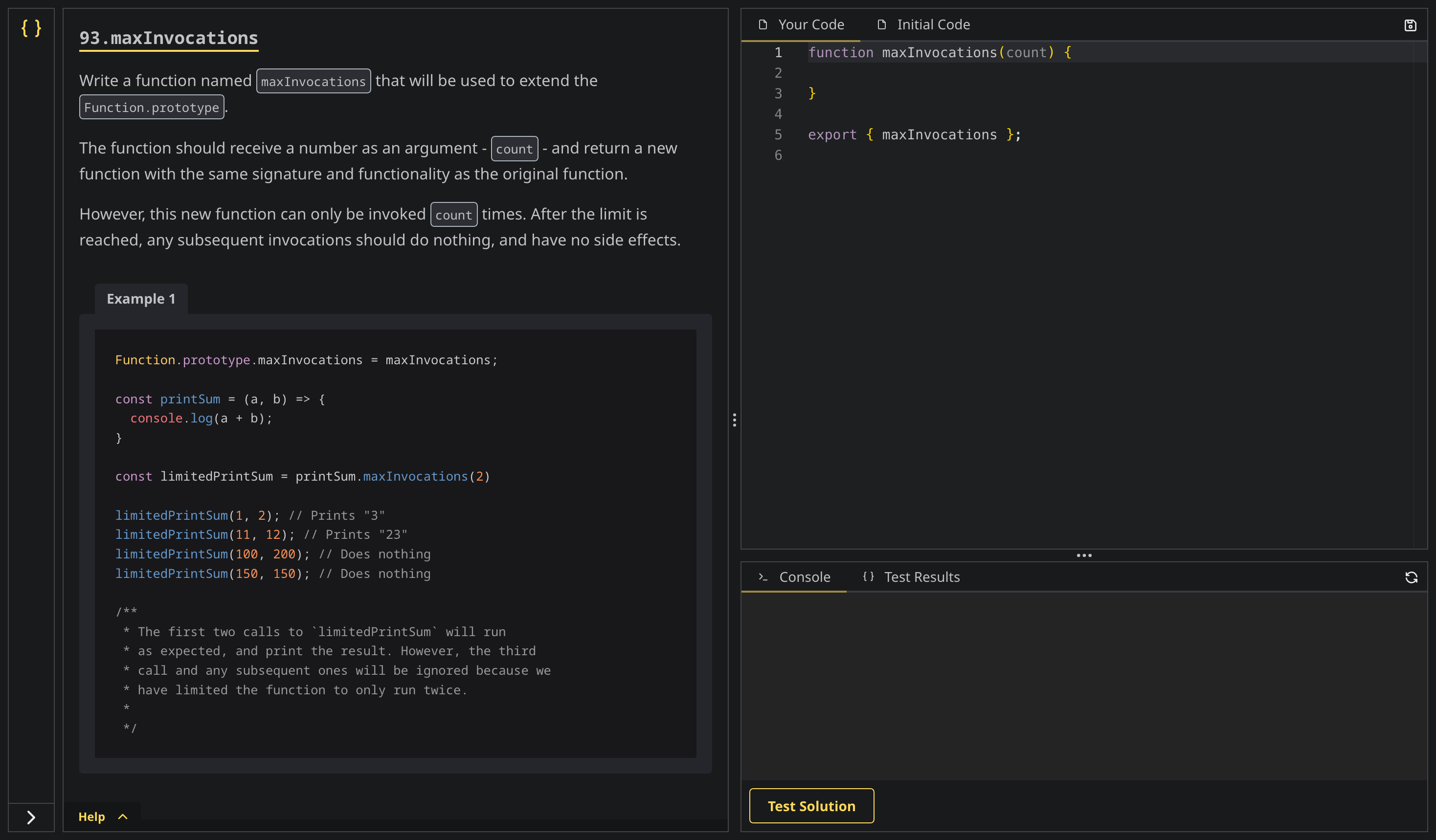The width and height of the screenshot is (1436, 840).
Task: Click the 'const printSum = (a, b) =>' line
Action: coord(220,398)
